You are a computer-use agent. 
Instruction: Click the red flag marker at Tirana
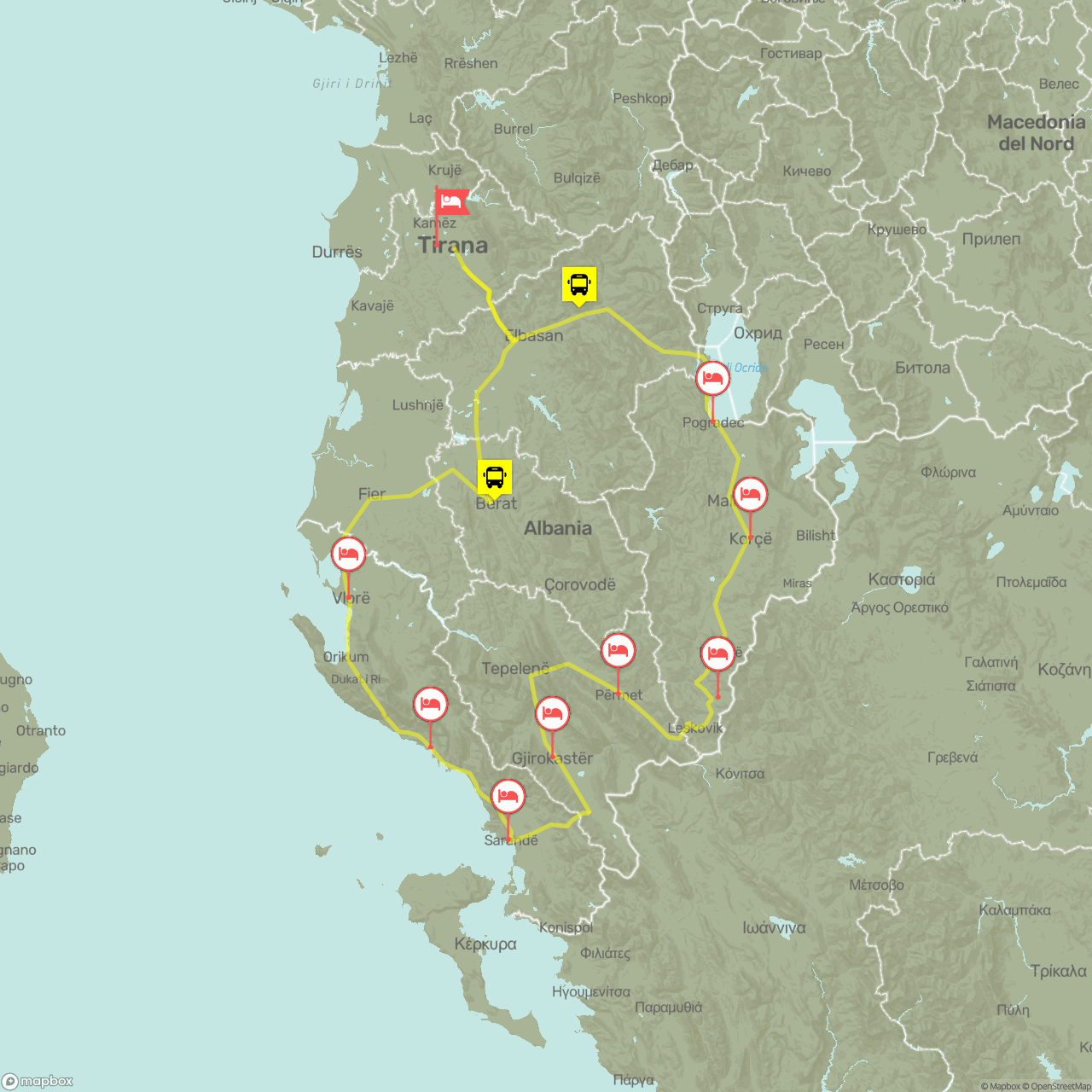[x=451, y=203]
